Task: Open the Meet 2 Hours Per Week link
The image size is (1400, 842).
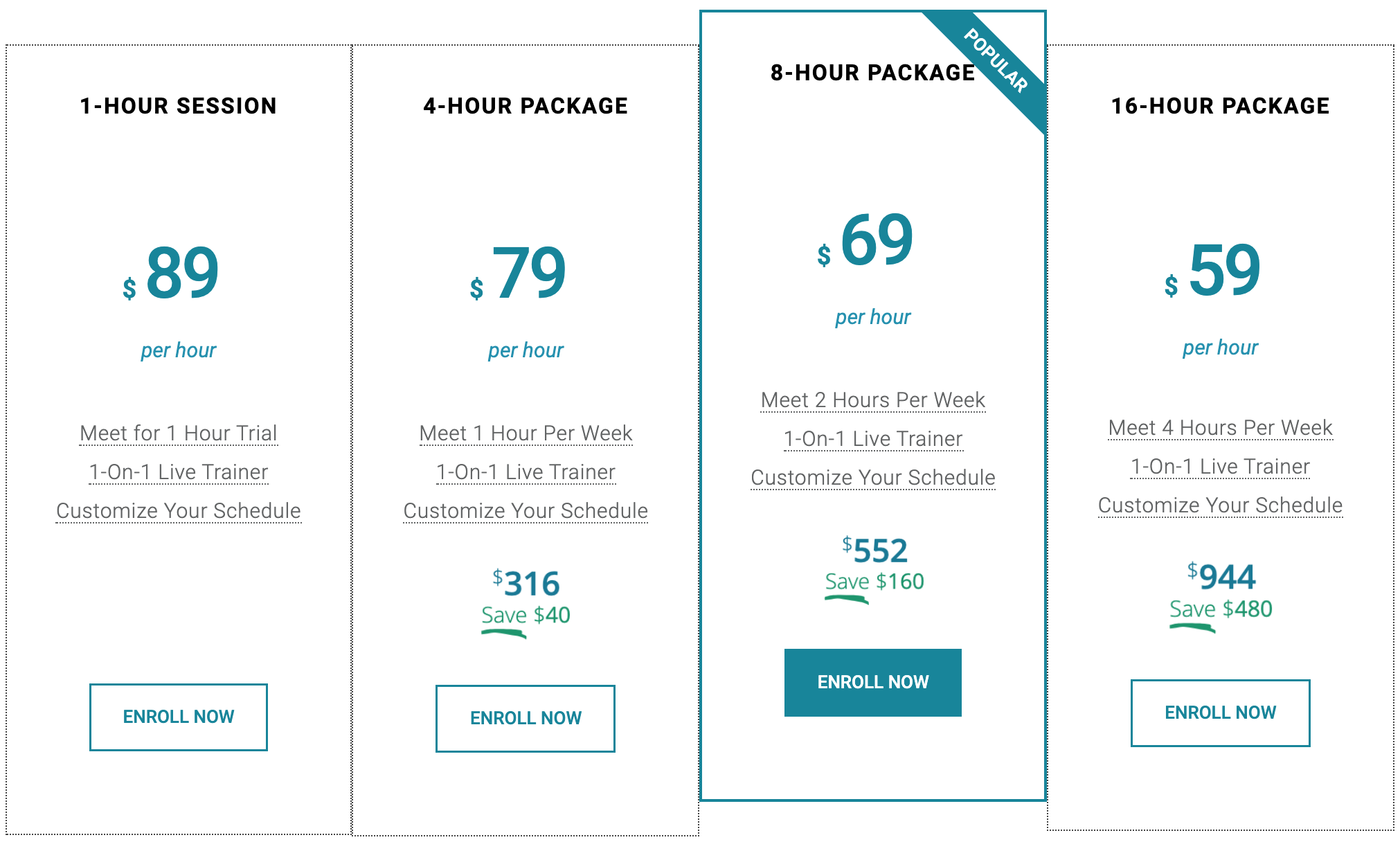Action: point(872,400)
